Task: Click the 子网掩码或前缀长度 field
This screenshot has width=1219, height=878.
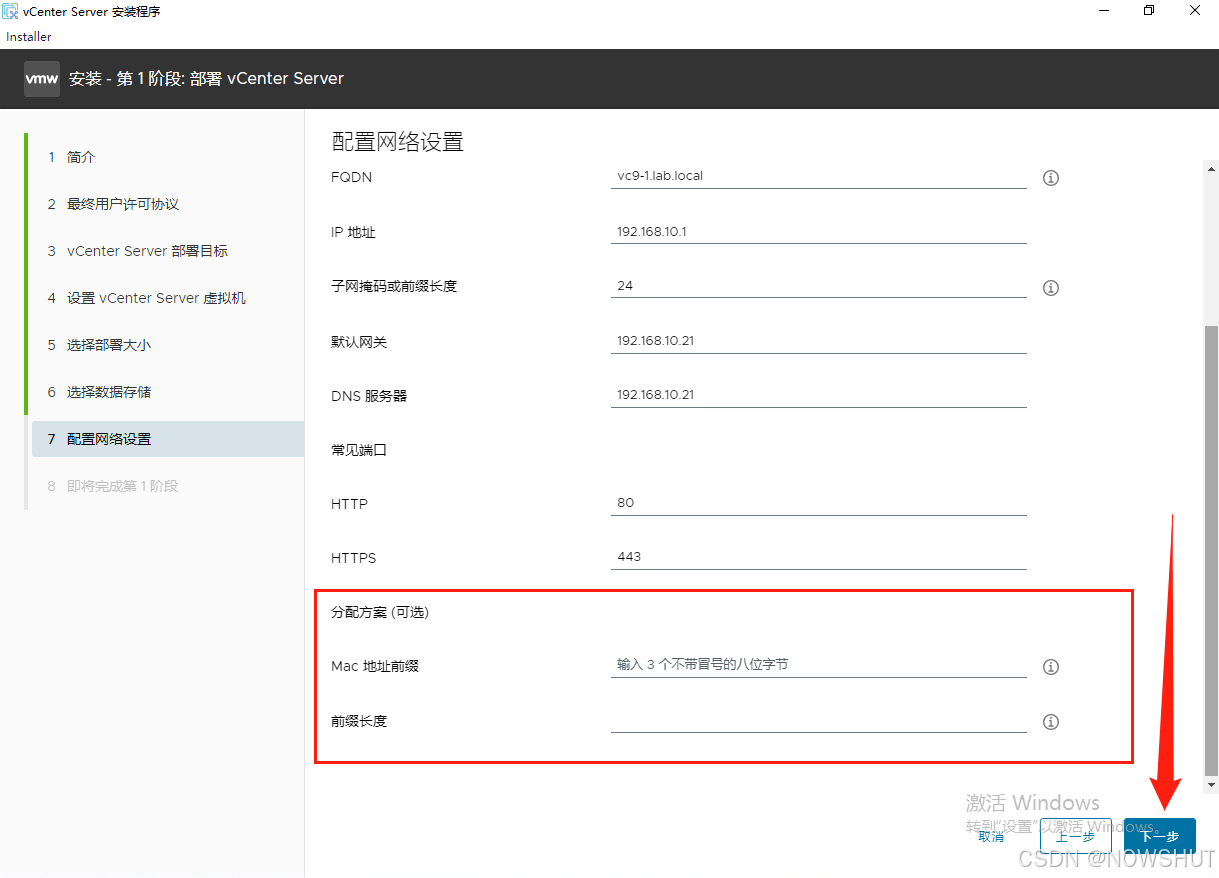Action: coord(819,286)
